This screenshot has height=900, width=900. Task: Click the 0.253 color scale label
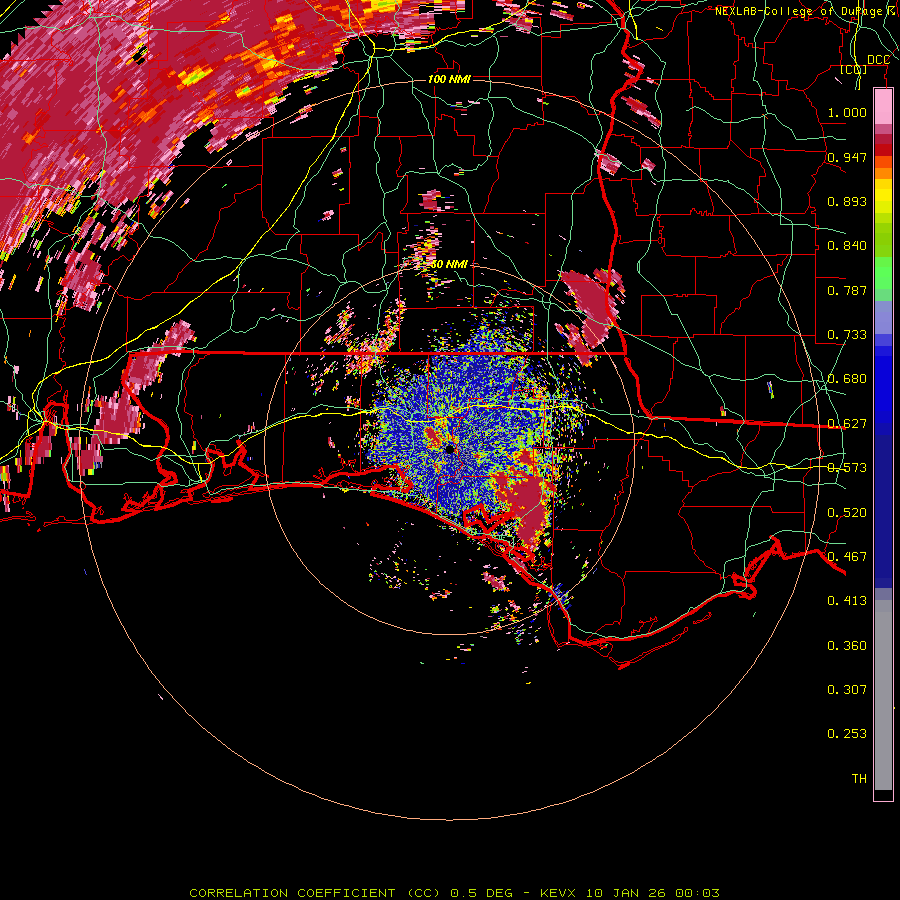[847, 734]
